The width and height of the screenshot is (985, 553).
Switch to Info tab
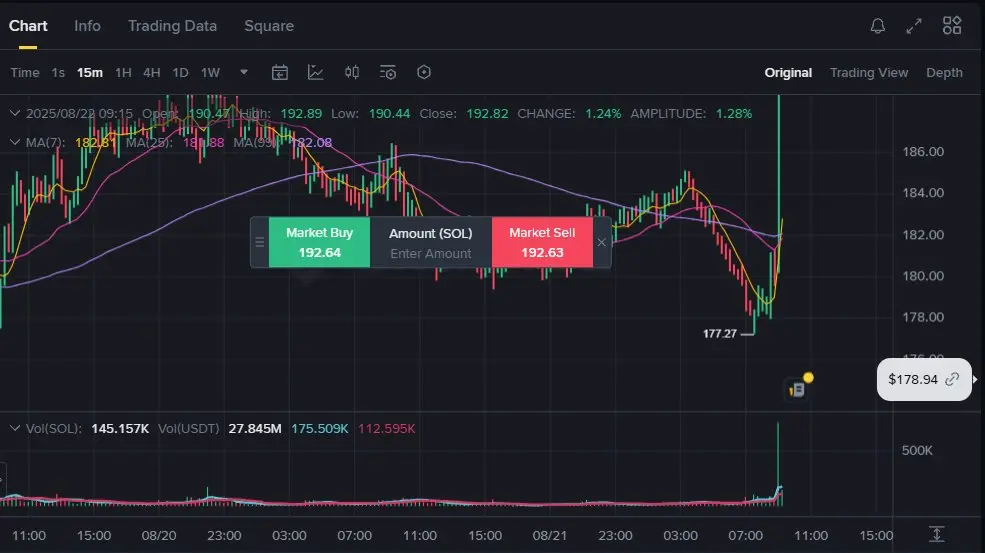tap(87, 26)
